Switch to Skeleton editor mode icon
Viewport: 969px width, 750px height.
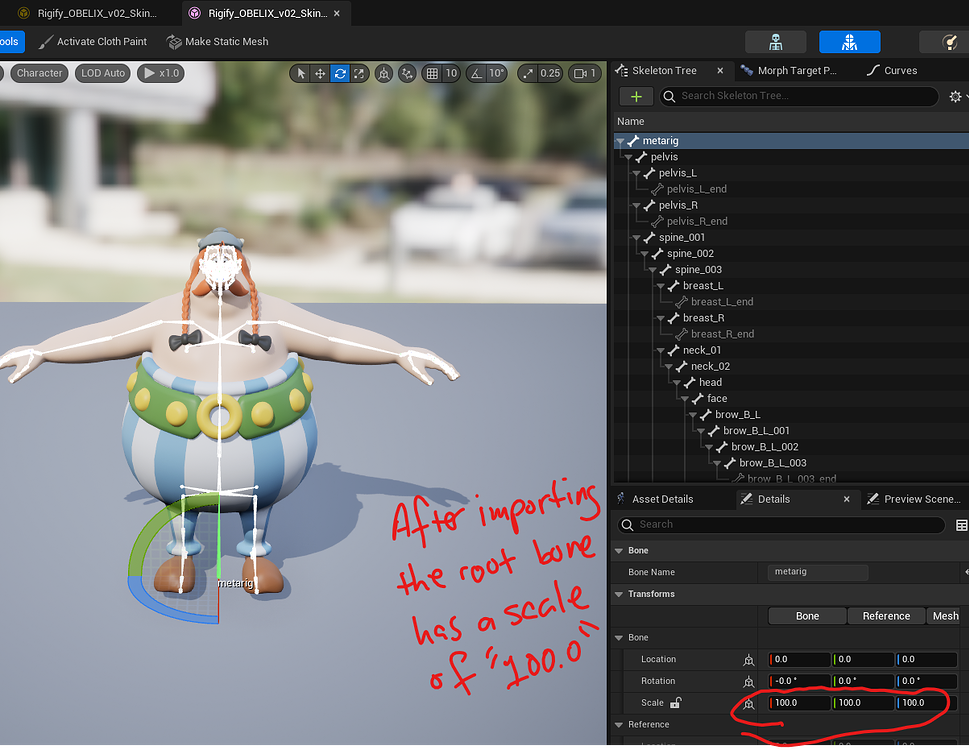(x=776, y=42)
